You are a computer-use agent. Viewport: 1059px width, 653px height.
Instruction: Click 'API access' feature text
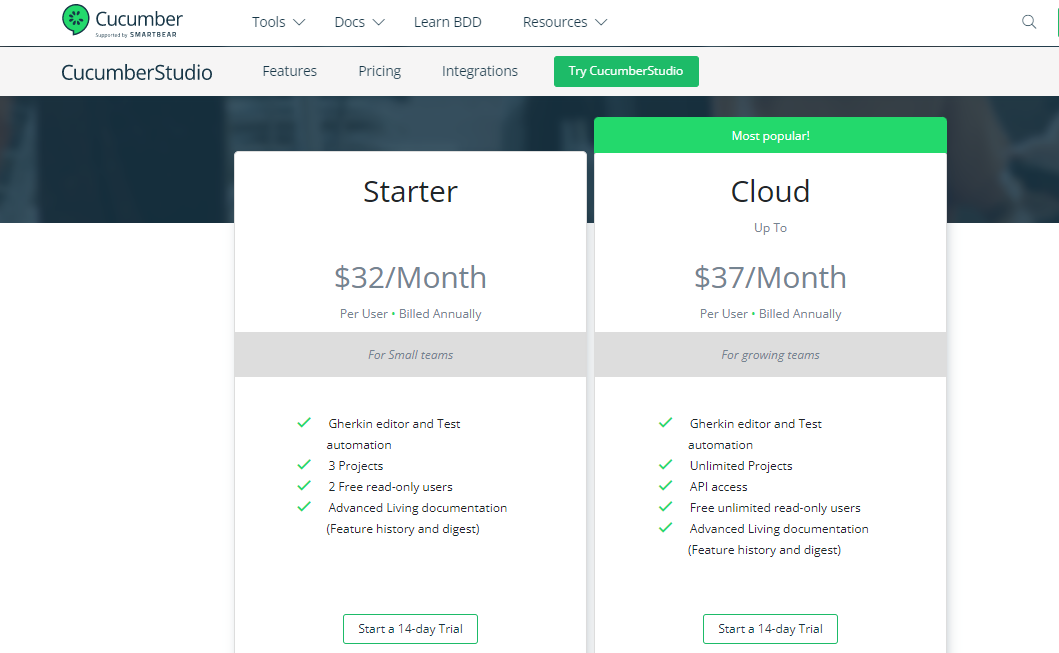(x=718, y=486)
